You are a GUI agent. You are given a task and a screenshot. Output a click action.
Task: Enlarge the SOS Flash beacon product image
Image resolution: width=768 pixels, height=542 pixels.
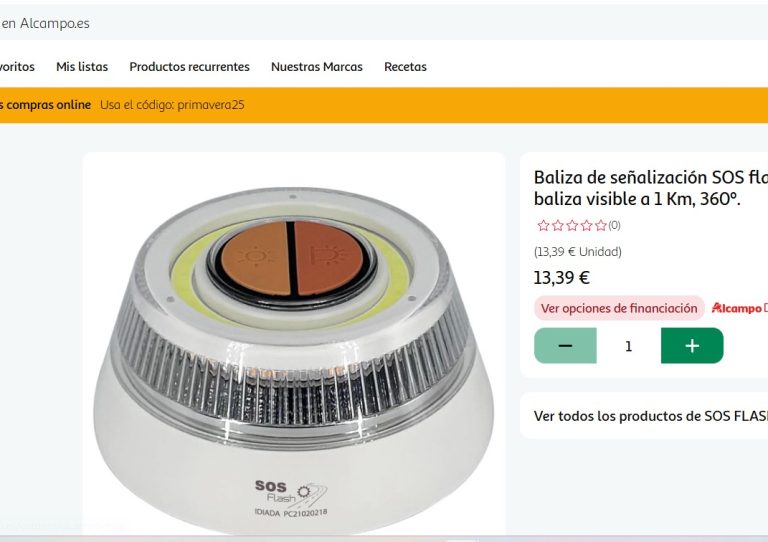294,344
